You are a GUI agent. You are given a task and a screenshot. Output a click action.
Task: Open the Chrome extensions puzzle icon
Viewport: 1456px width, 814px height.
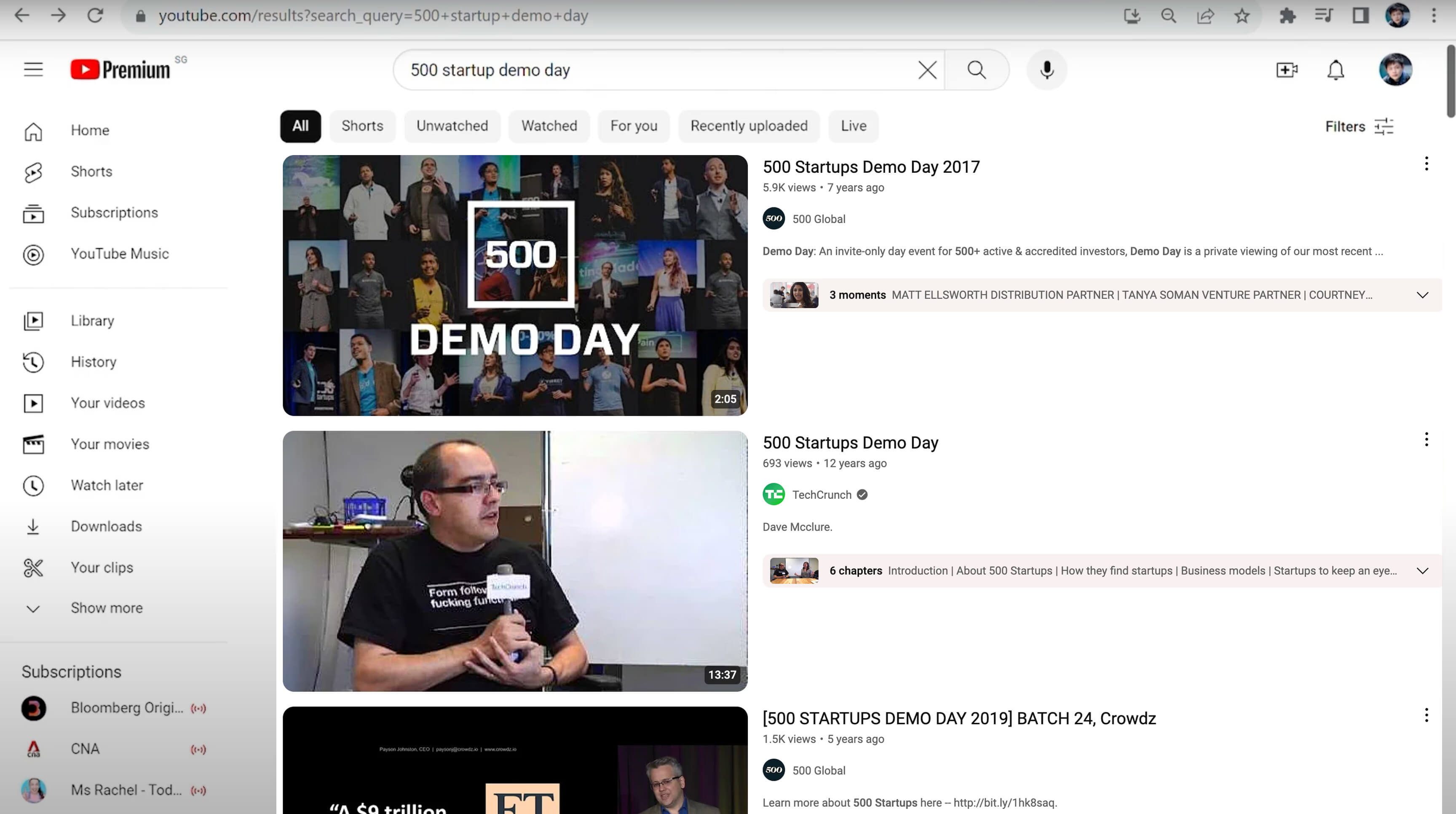click(x=1287, y=16)
